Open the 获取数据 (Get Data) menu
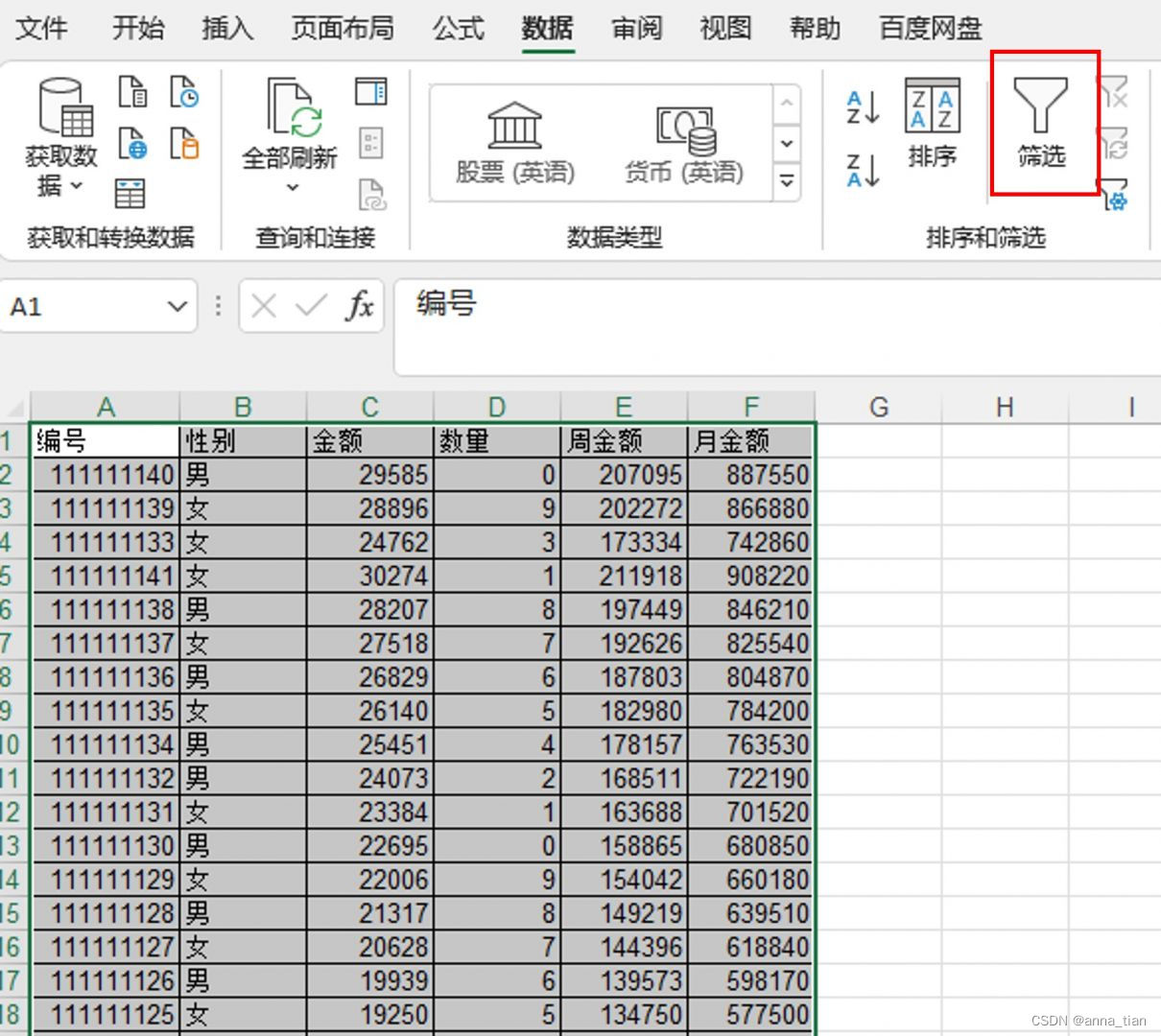This screenshot has width=1161, height=1036. tap(61, 139)
